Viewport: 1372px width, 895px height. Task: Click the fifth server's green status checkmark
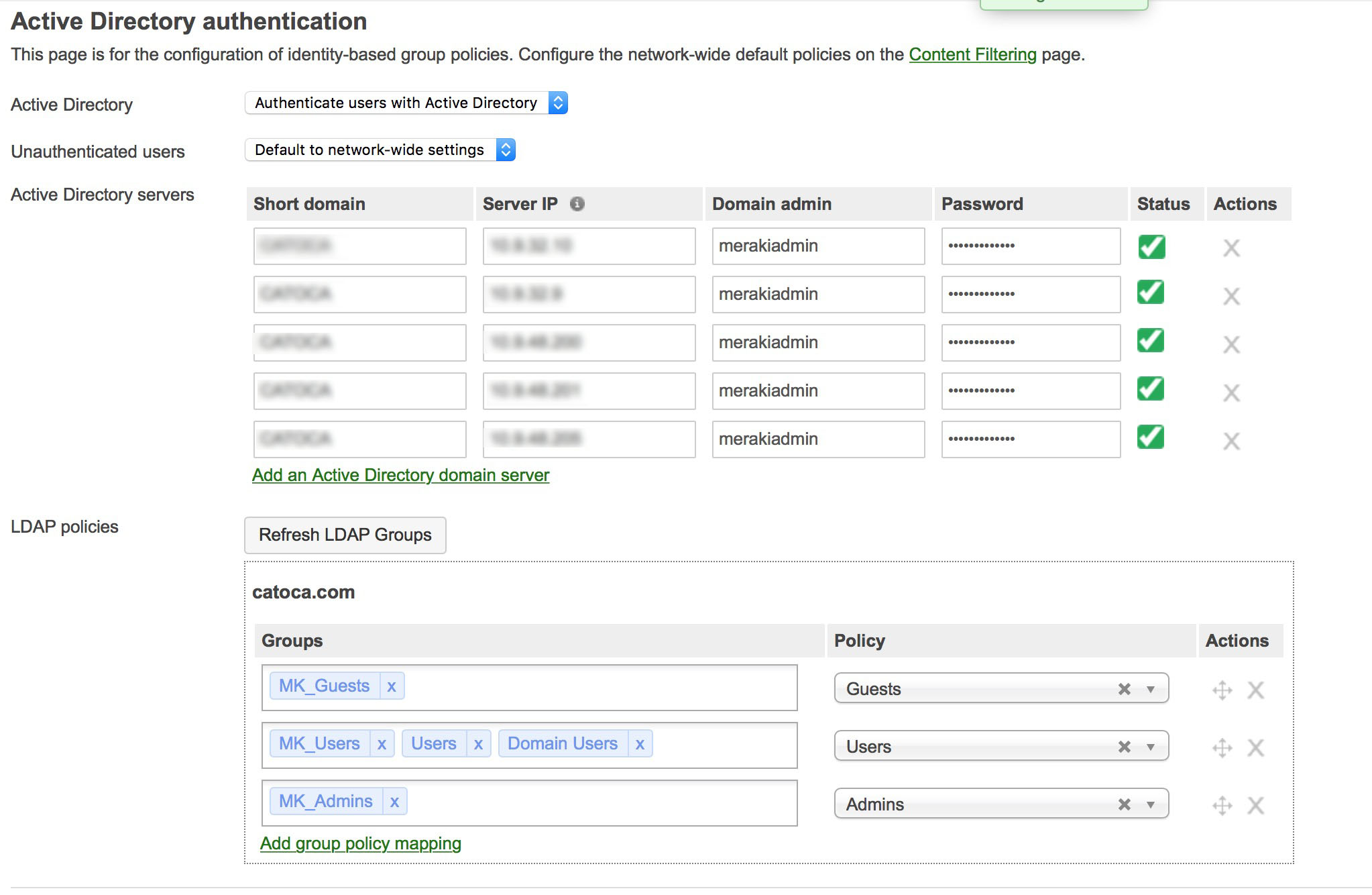(x=1151, y=437)
